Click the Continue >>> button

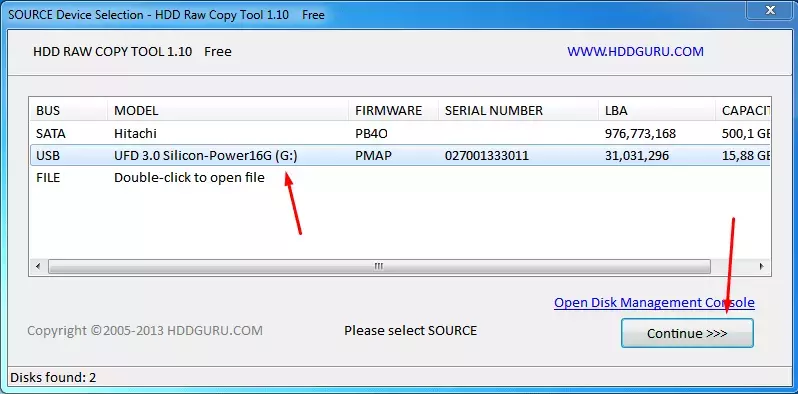click(x=687, y=333)
